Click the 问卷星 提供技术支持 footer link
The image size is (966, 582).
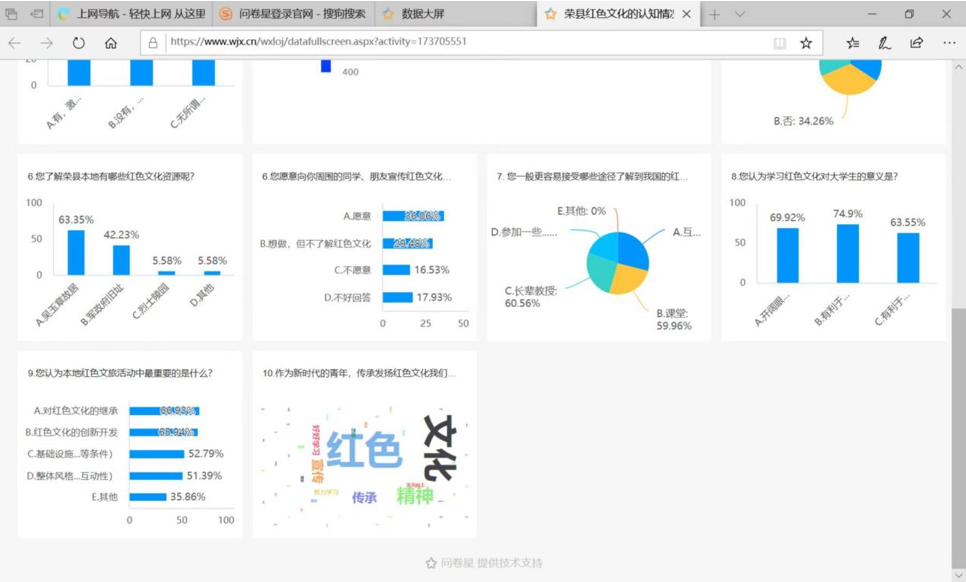point(484,563)
